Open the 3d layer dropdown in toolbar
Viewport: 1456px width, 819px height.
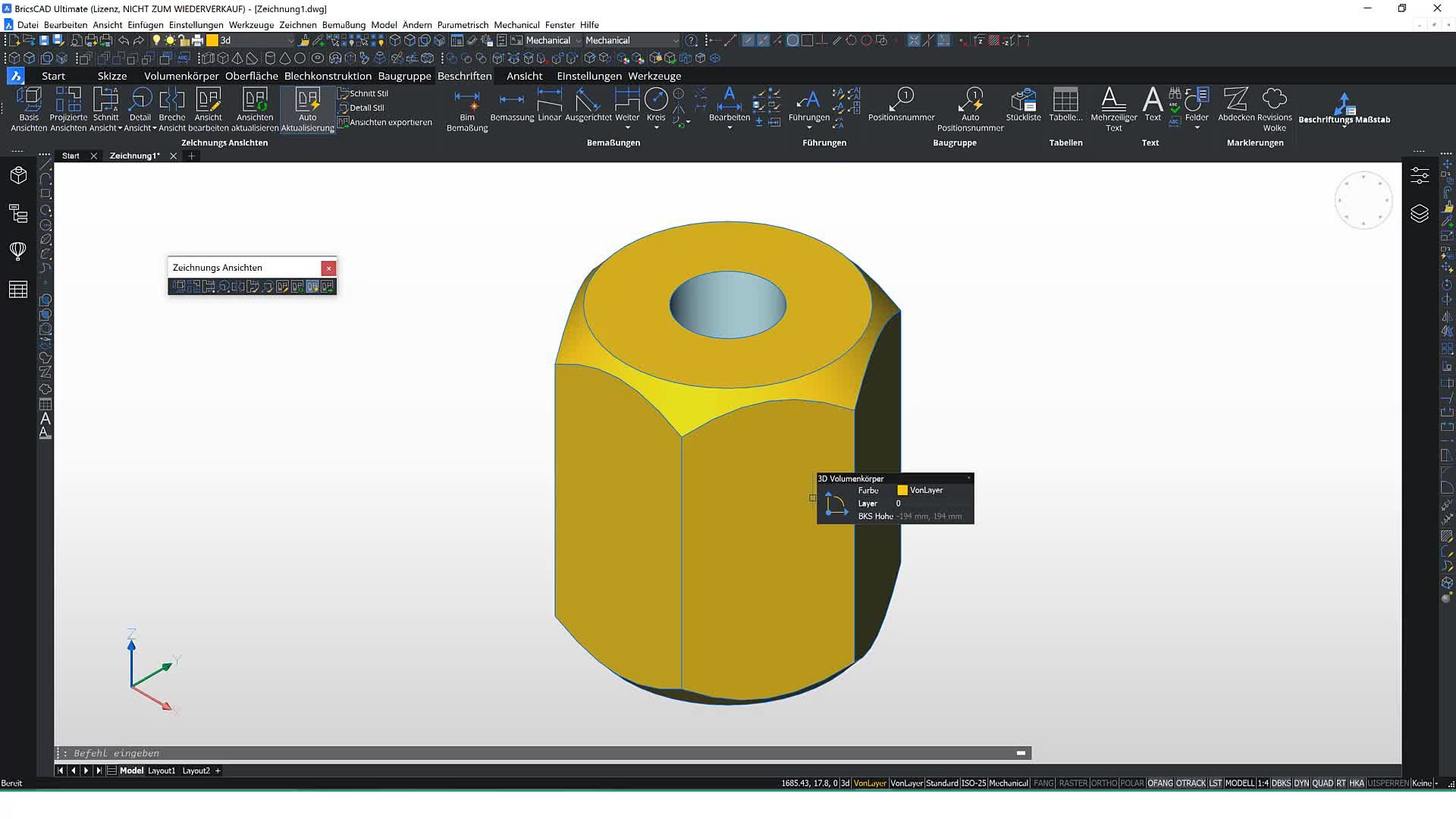290,40
